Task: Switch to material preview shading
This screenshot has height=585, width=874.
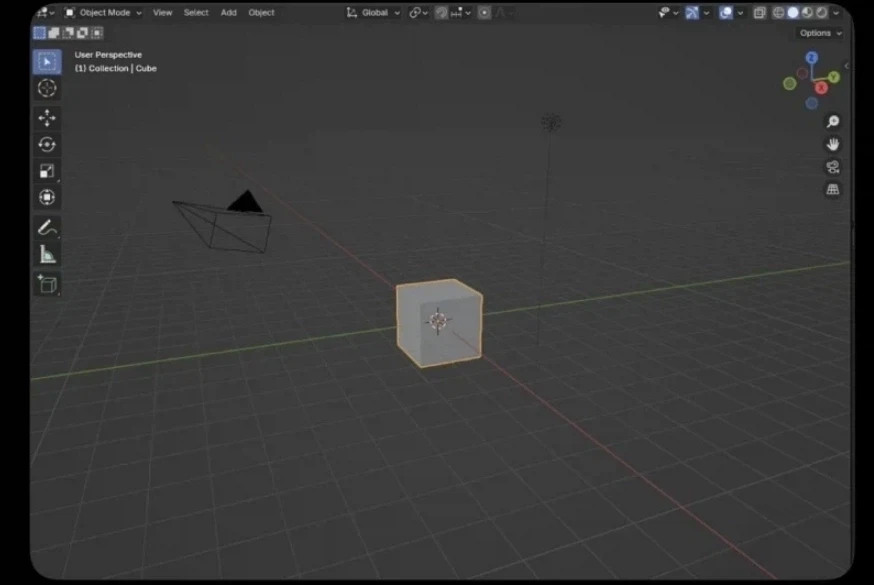Action: [x=807, y=12]
